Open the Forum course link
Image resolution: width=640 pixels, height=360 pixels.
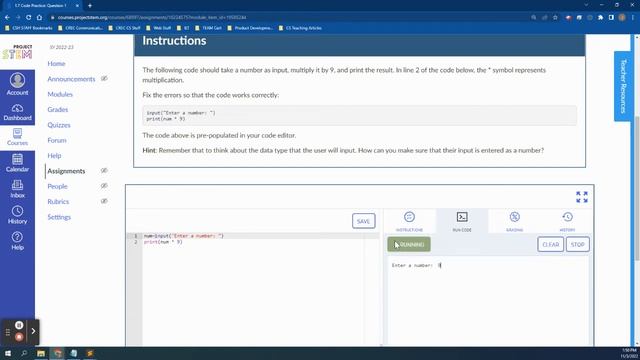(x=57, y=140)
